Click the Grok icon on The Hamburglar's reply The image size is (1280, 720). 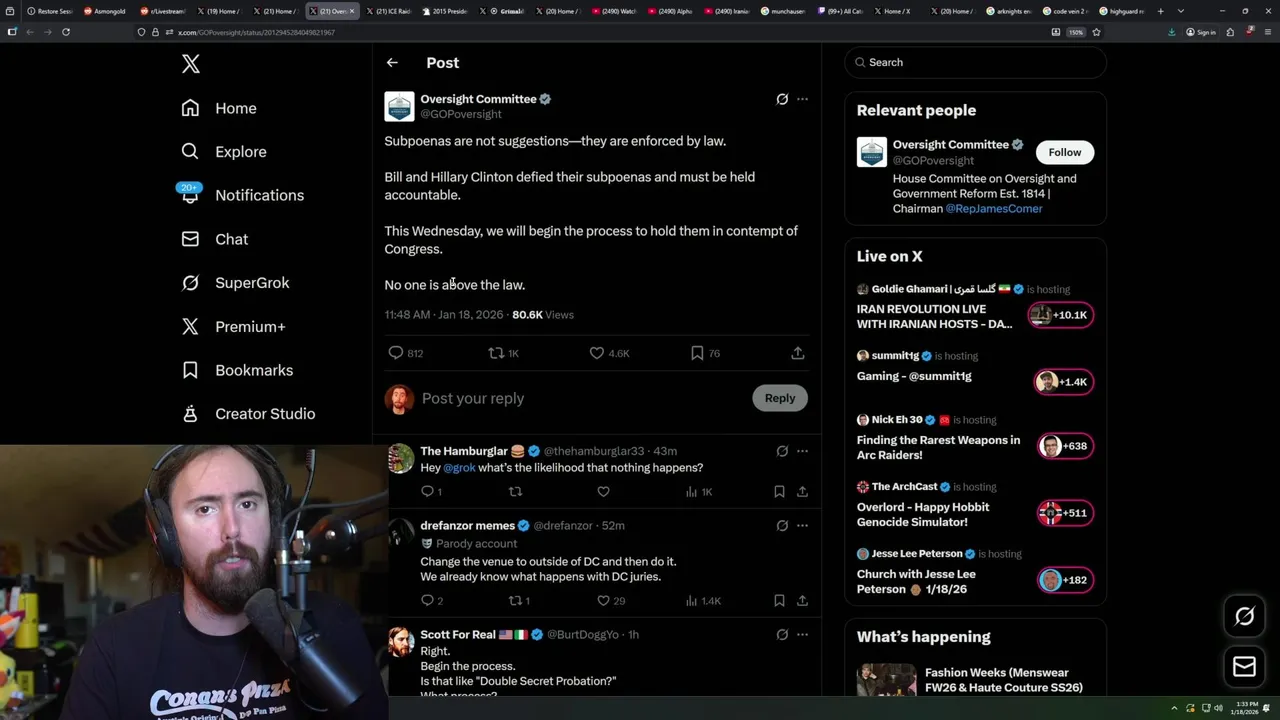point(782,451)
